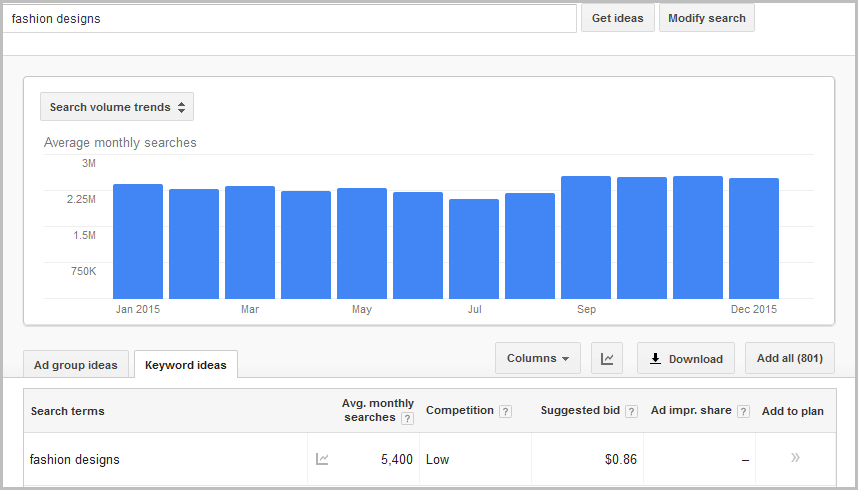The width and height of the screenshot is (858, 490).
Task: Focus the fashion designs search field
Action: tap(290, 19)
